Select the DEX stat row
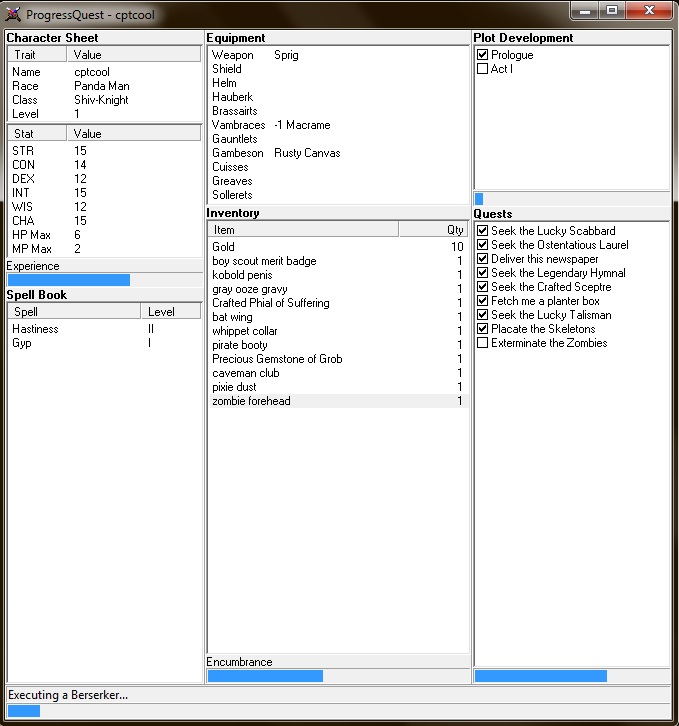Image resolution: width=679 pixels, height=726 pixels. pos(104,179)
